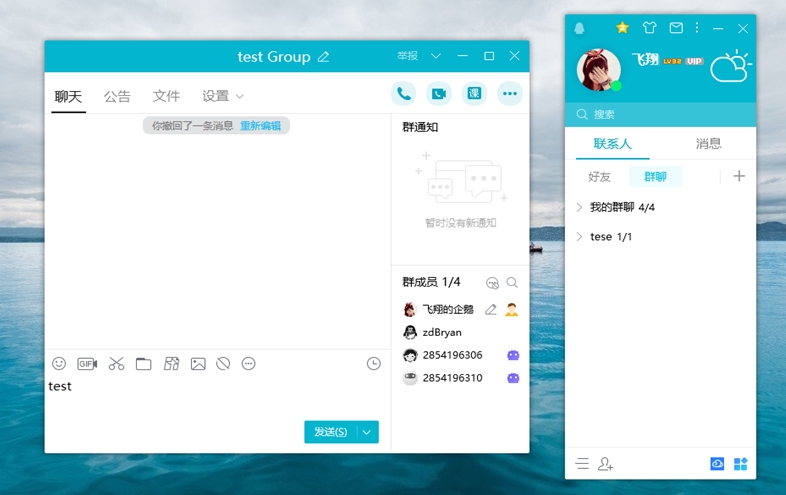
Task: Start a group video call
Action: coord(439,94)
